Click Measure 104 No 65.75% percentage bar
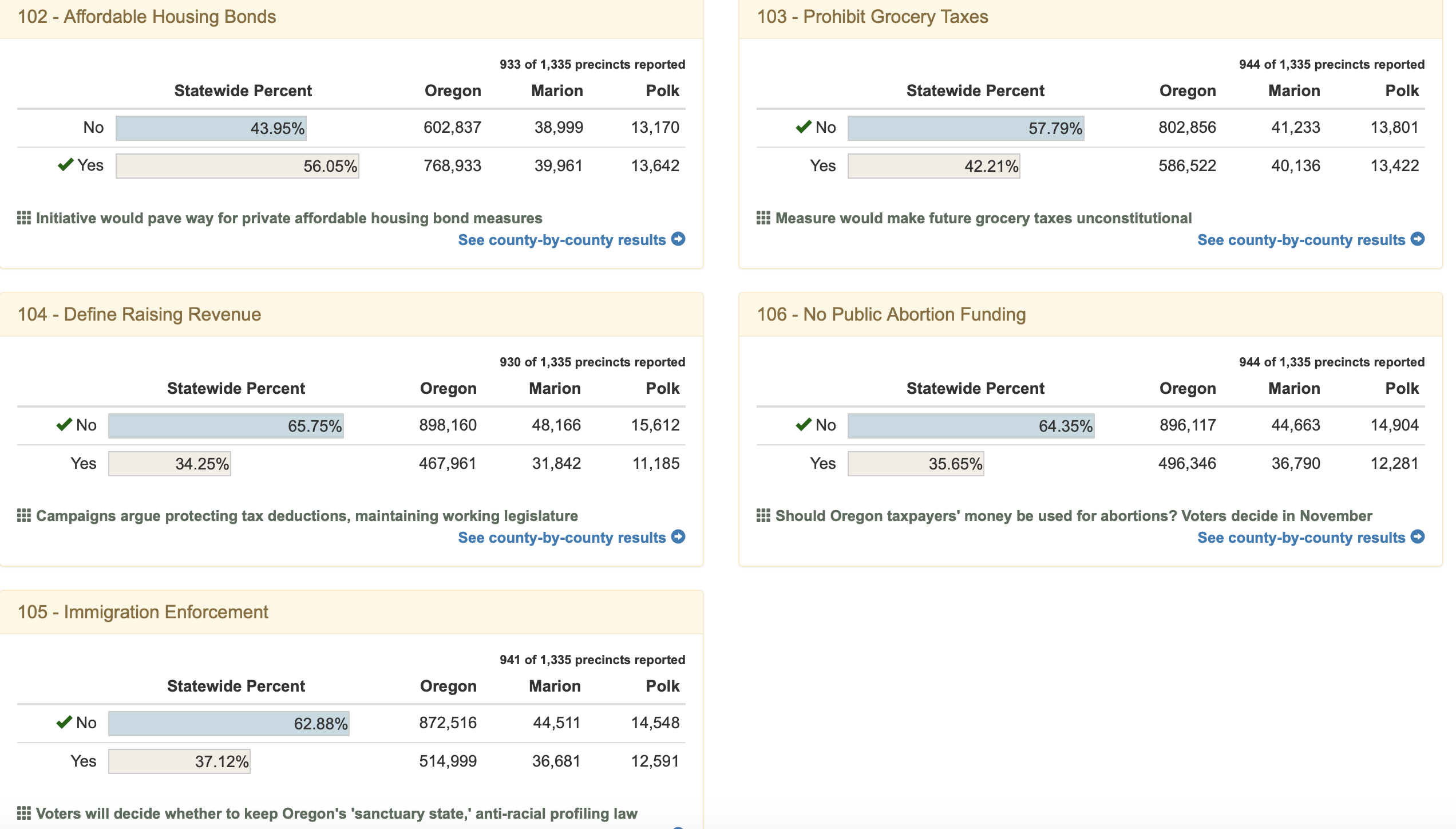Viewport: 1456px width, 829px height. 226,426
